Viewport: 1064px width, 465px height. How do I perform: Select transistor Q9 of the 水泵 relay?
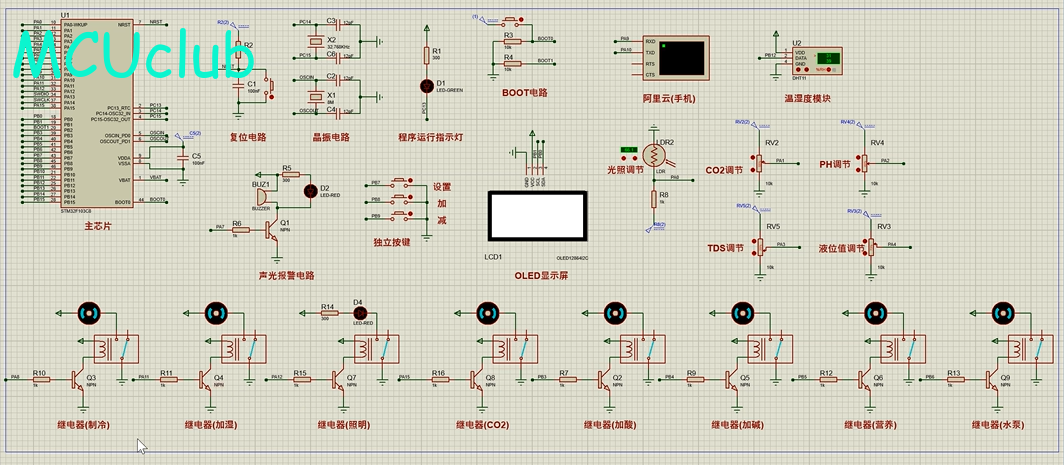point(991,379)
